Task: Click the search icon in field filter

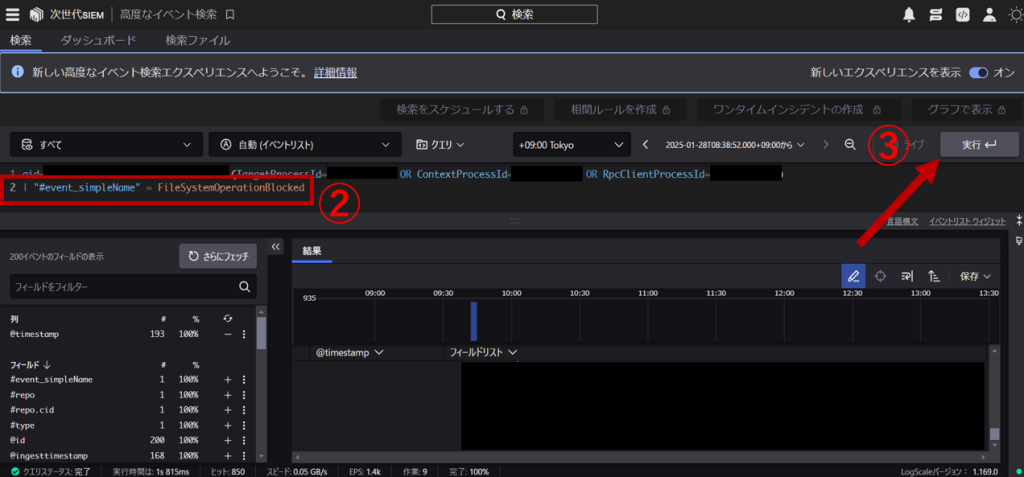Action: pyautogui.click(x=244, y=286)
